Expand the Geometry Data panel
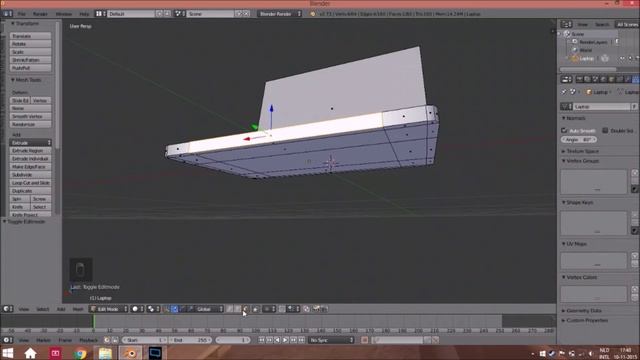This screenshot has width=640, height=360. 581,311
